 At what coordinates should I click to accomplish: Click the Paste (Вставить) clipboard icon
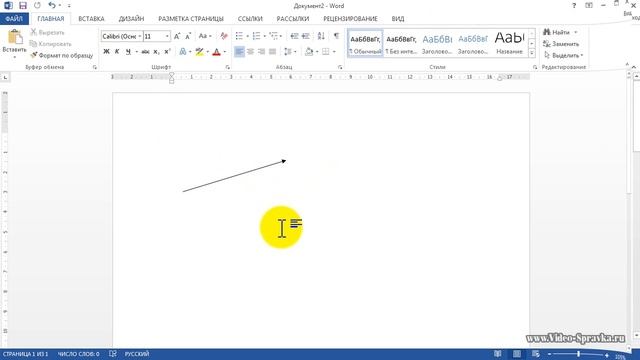(x=15, y=37)
